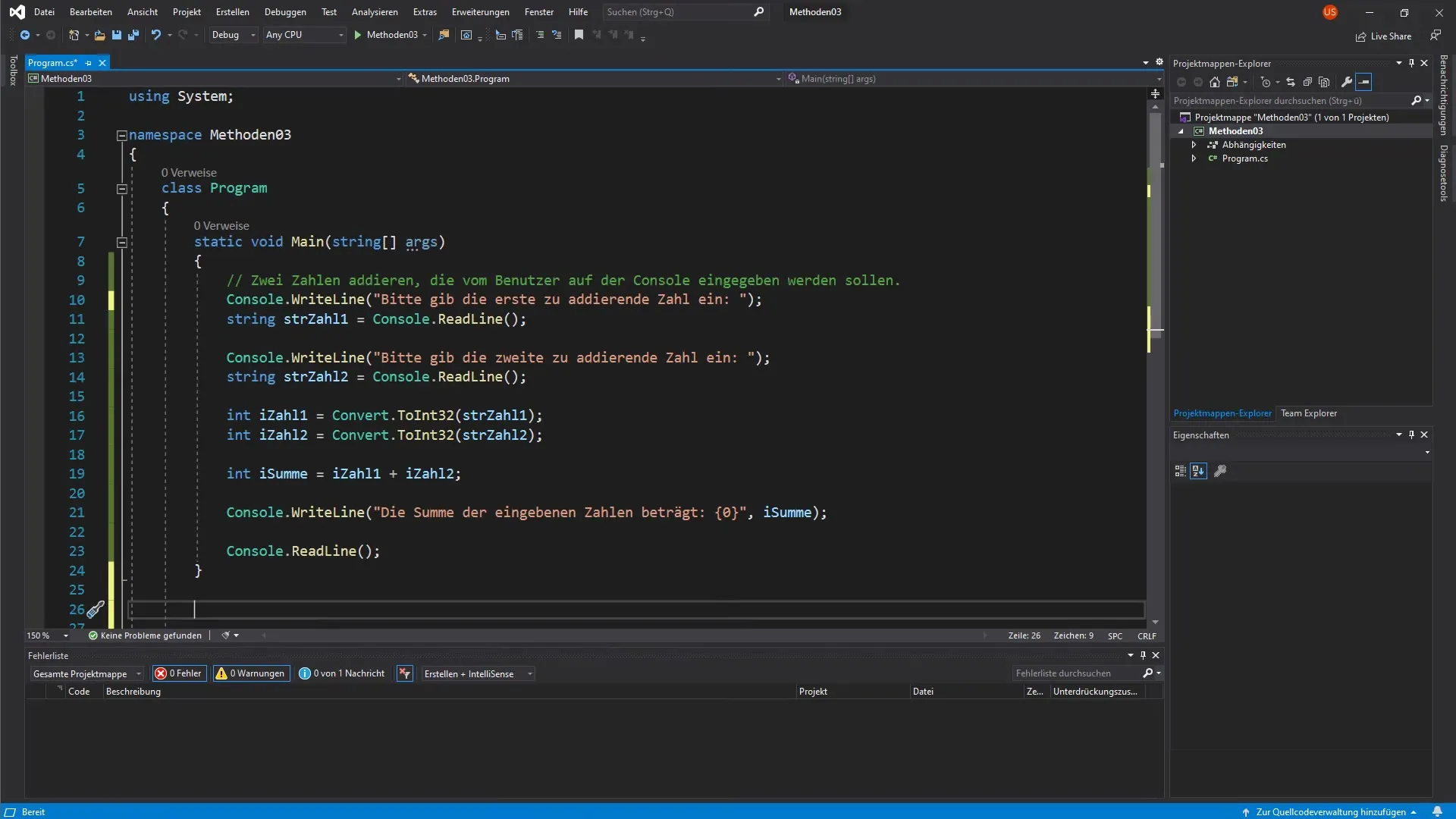Click the Sync with Active Document icon

click(1291, 82)
